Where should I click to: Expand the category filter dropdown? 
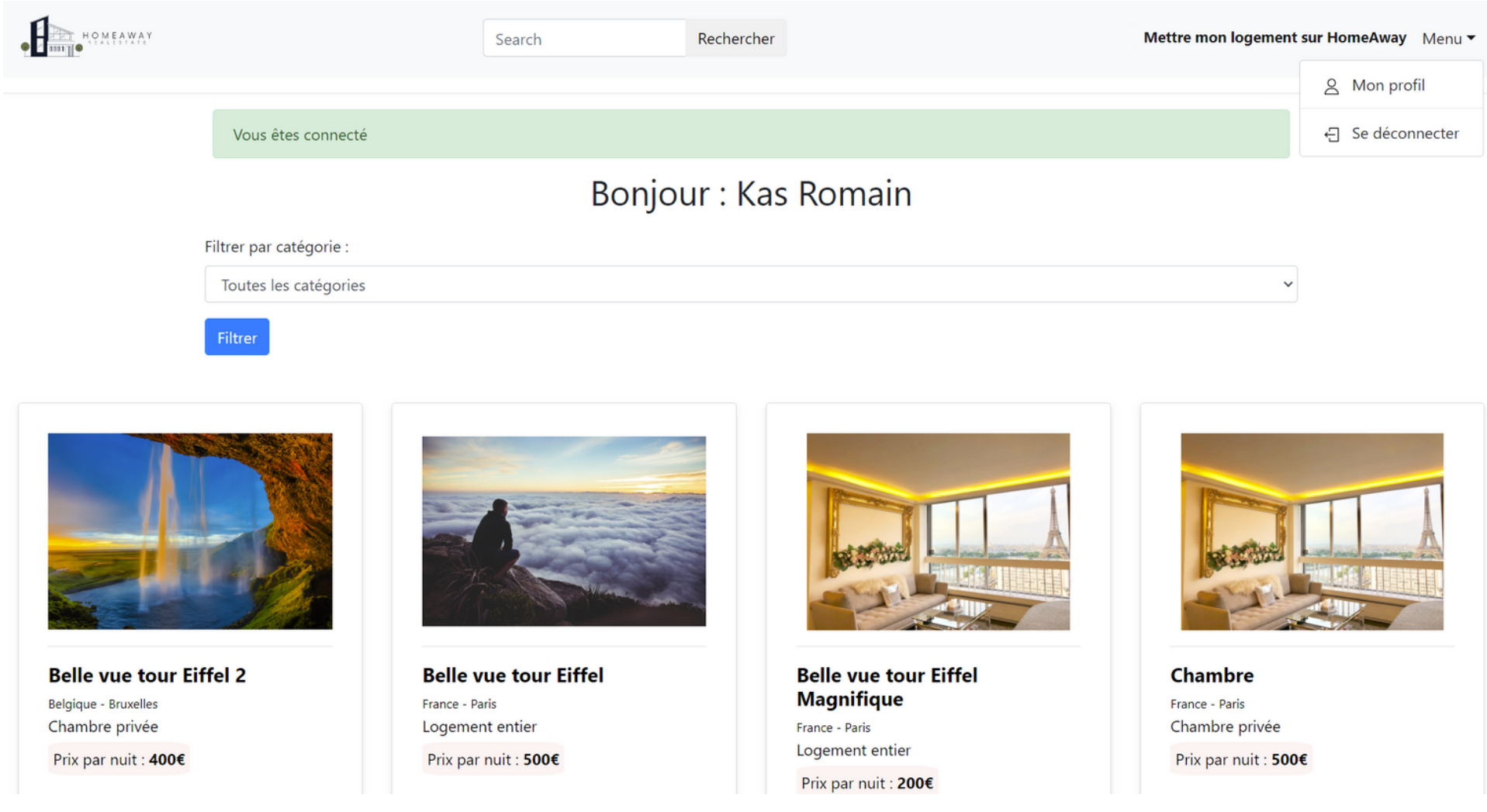(749, 285)
